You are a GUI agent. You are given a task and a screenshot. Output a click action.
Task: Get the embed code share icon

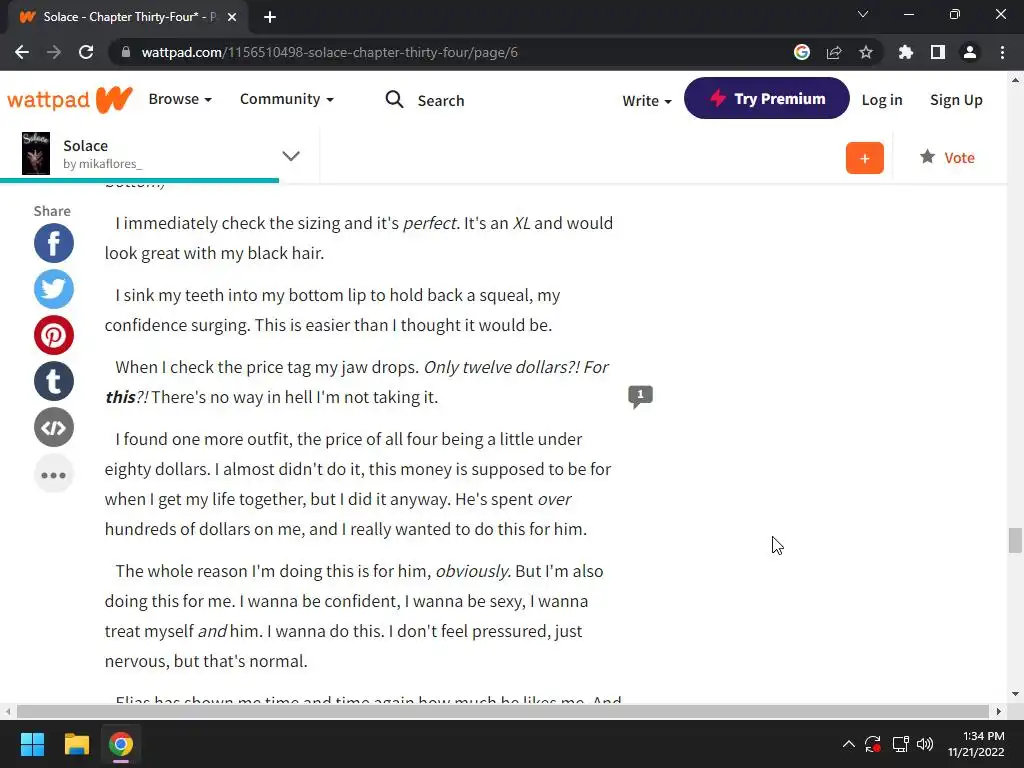[54, 427]
